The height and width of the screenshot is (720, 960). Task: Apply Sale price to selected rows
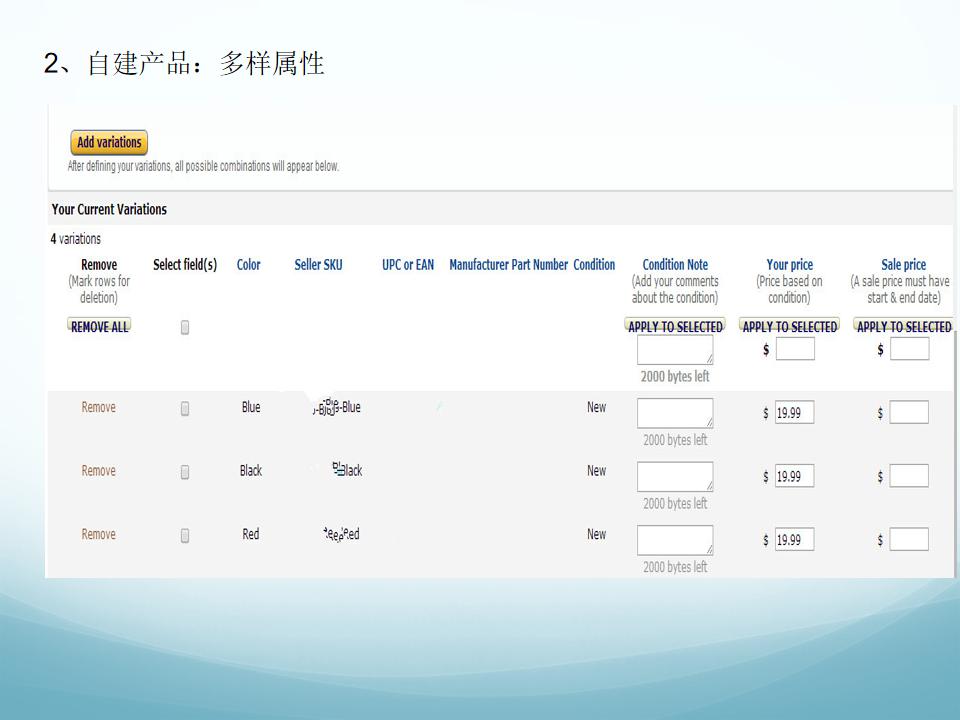click(904, 326)
